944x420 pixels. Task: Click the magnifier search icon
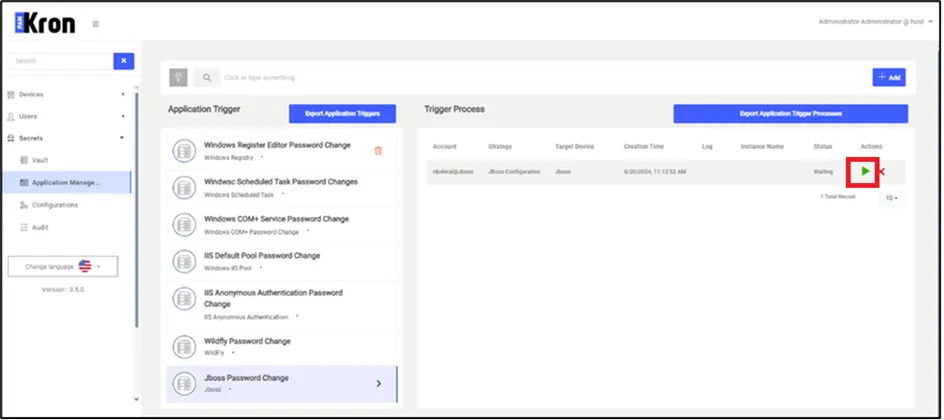tap(206, 78)
